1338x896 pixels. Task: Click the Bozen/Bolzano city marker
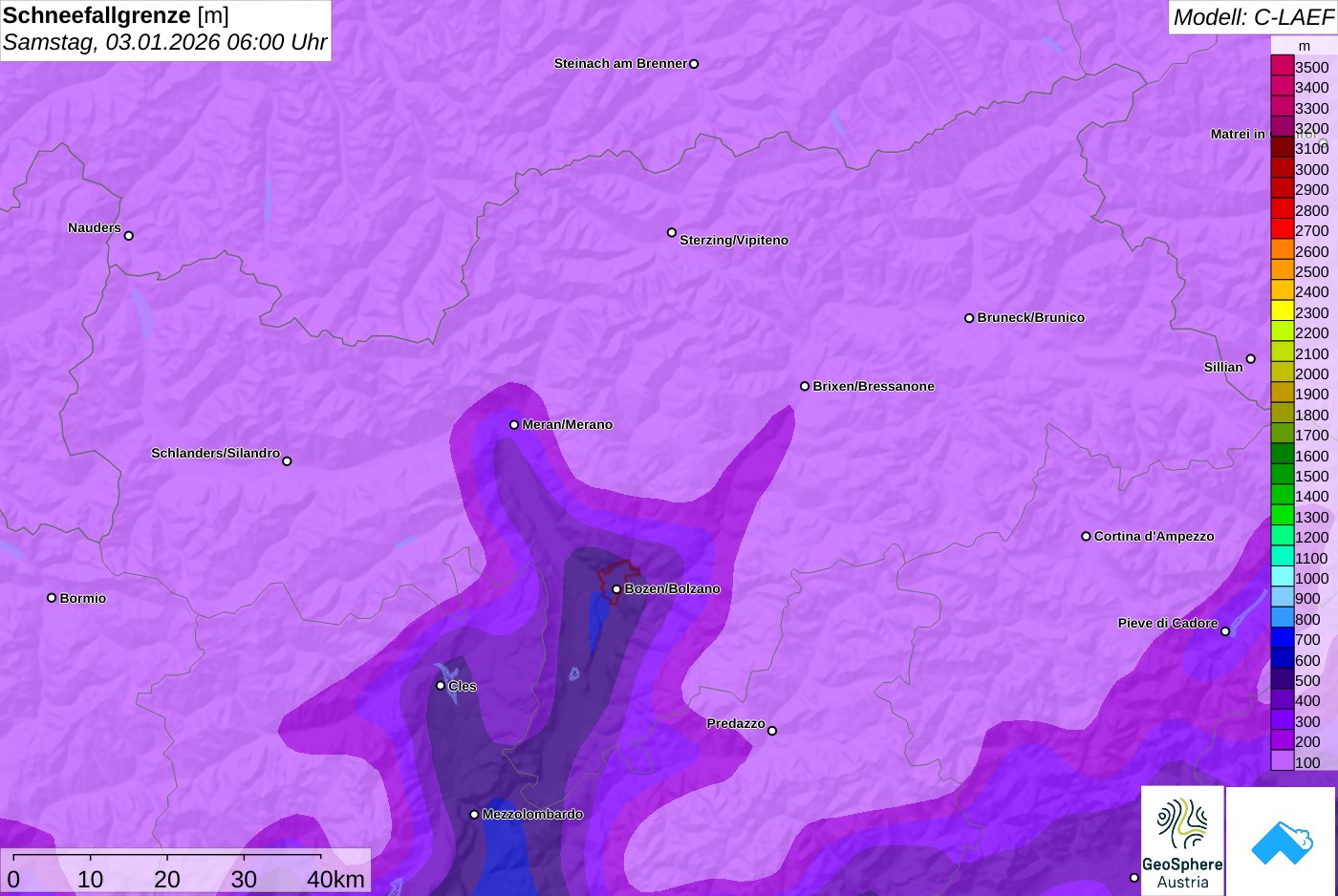point(616,589)
